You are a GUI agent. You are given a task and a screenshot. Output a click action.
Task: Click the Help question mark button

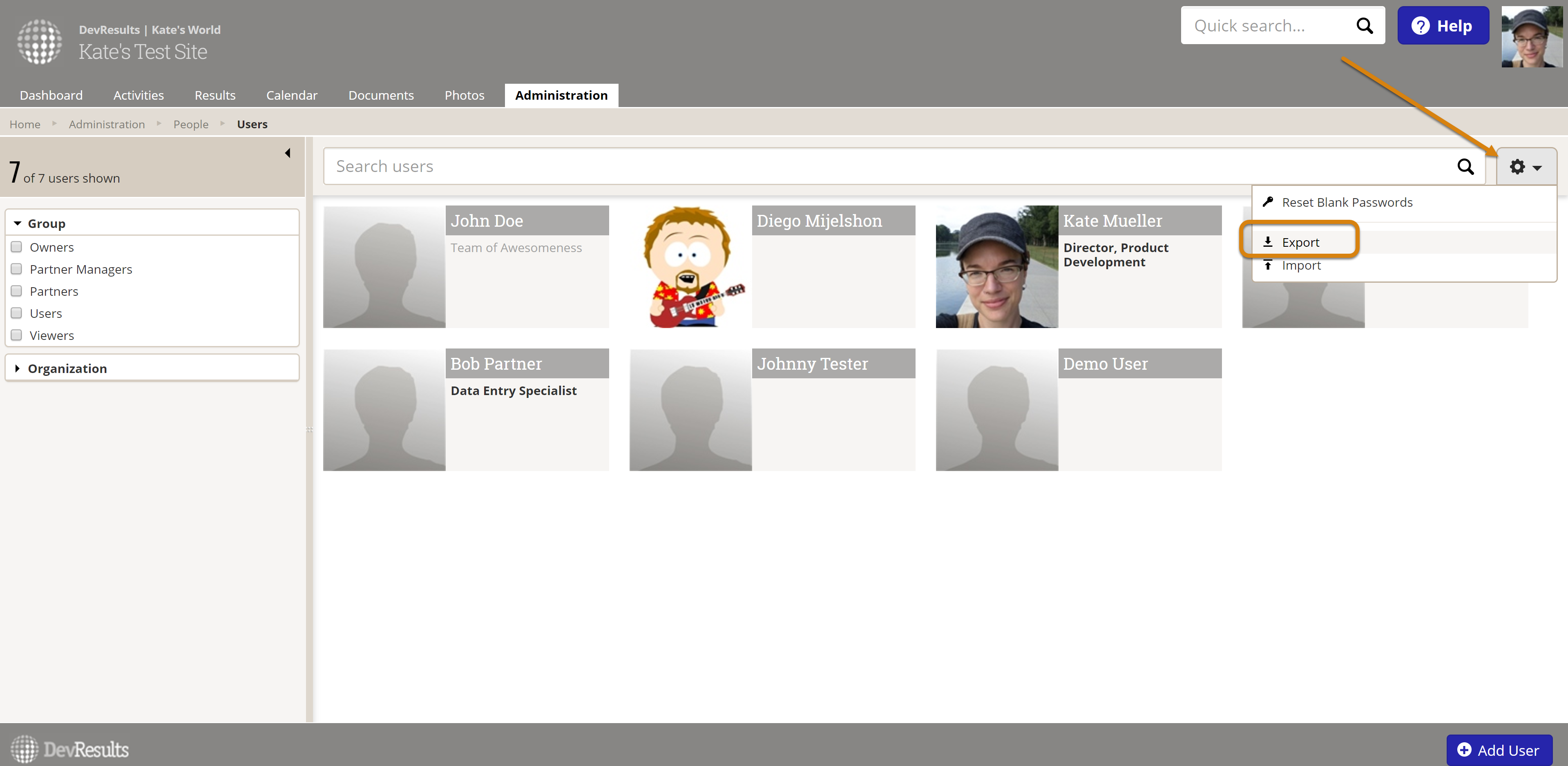[1443, 26]
